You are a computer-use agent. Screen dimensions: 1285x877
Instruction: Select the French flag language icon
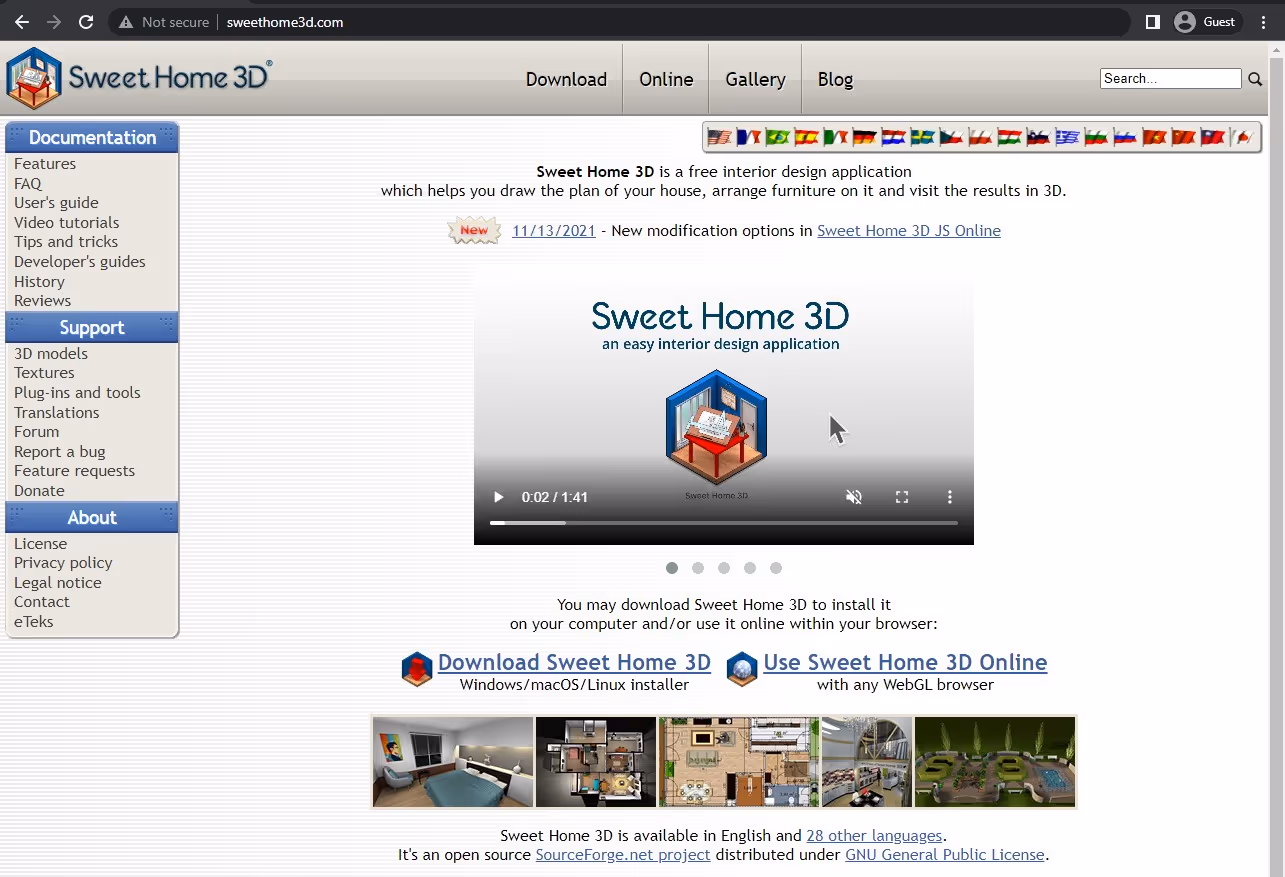point(748,136)
